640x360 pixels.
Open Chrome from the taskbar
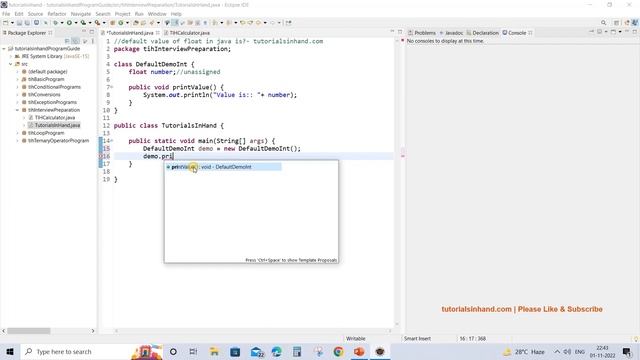(338, 351)
